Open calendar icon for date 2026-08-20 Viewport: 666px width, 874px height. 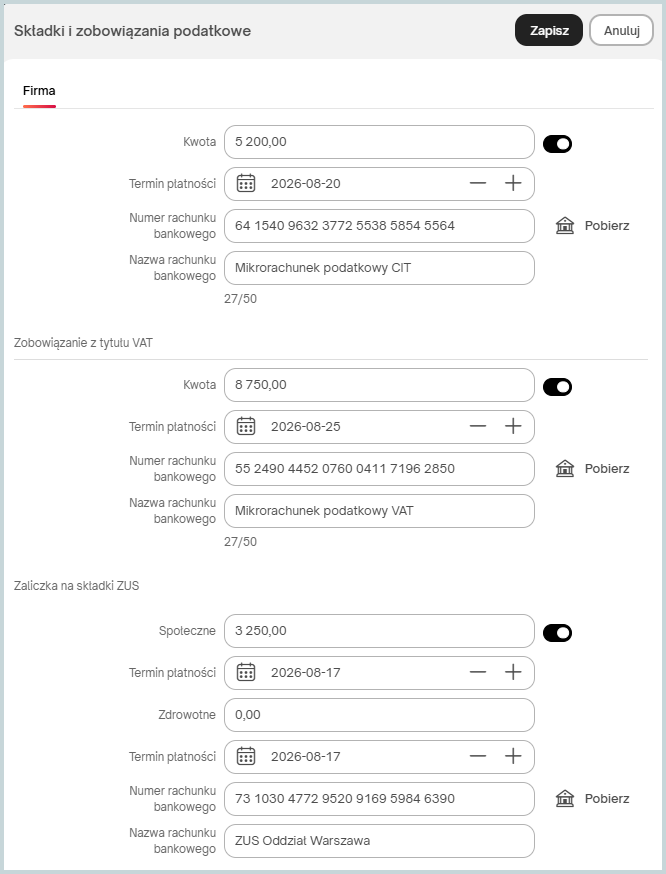click(246, 183)
